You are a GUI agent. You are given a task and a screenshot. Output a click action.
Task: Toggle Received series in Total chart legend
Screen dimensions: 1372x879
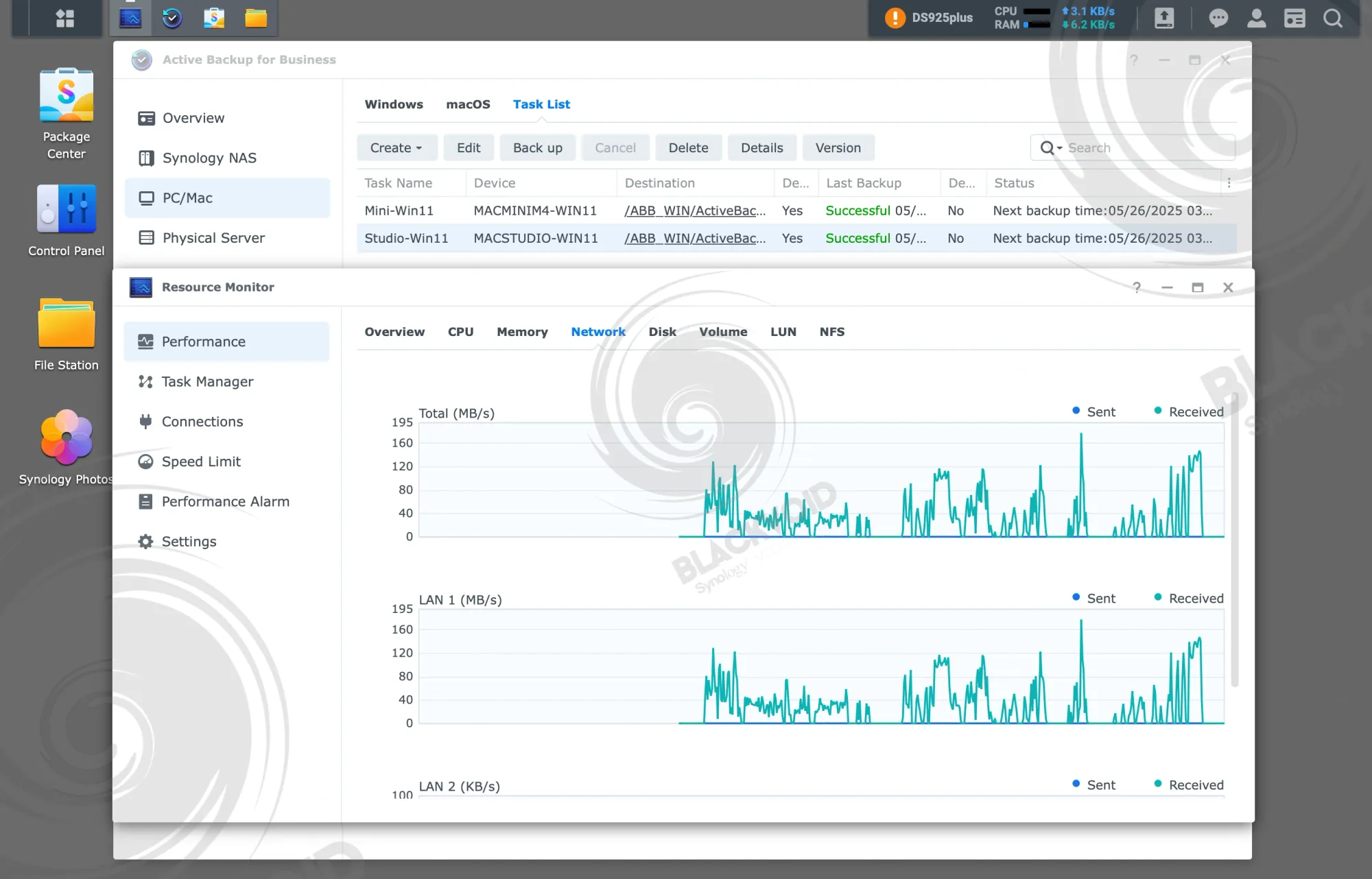pyautogui.click(x=1188, y=411)
